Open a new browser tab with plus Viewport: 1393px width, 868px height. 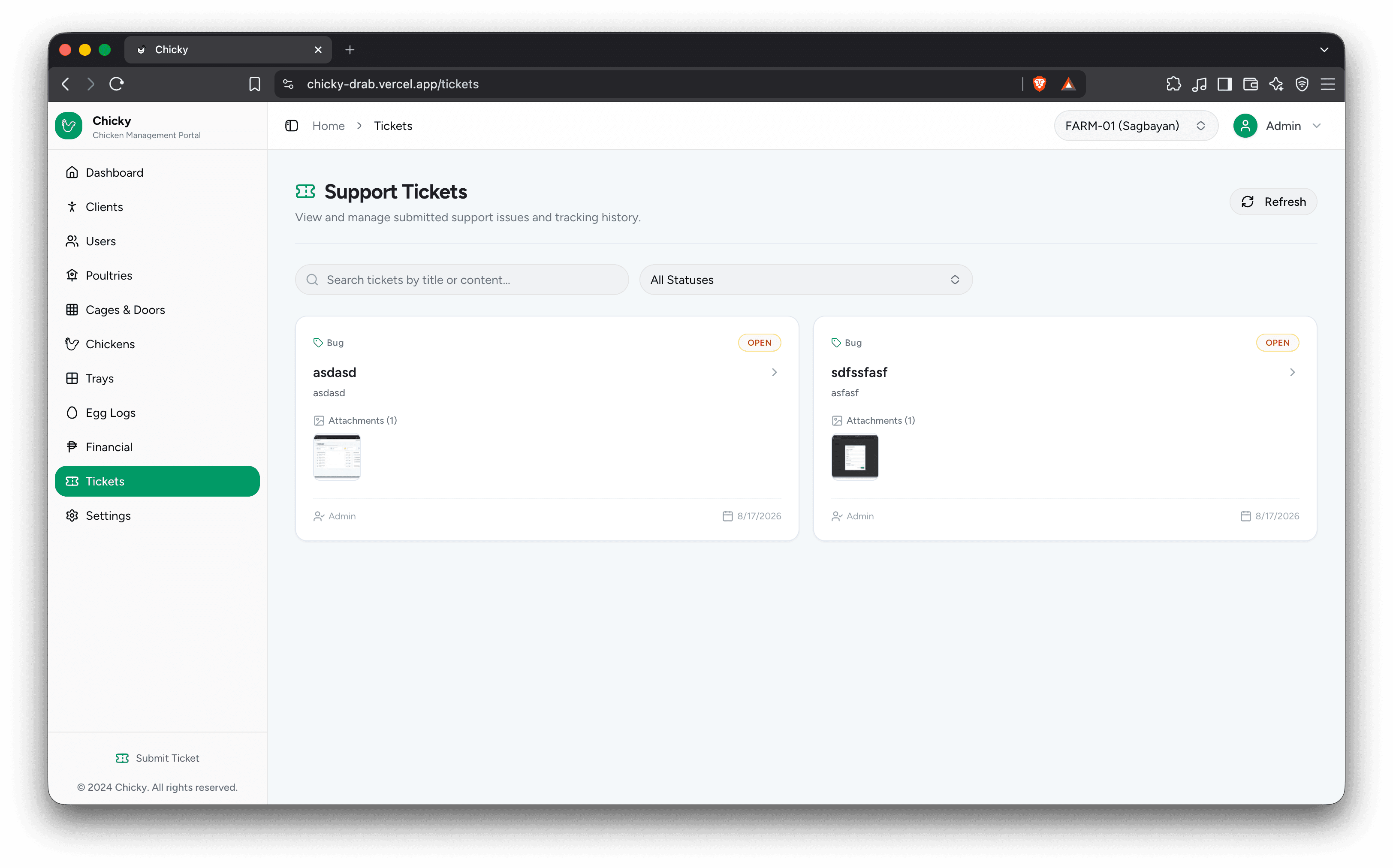[350, 50]
